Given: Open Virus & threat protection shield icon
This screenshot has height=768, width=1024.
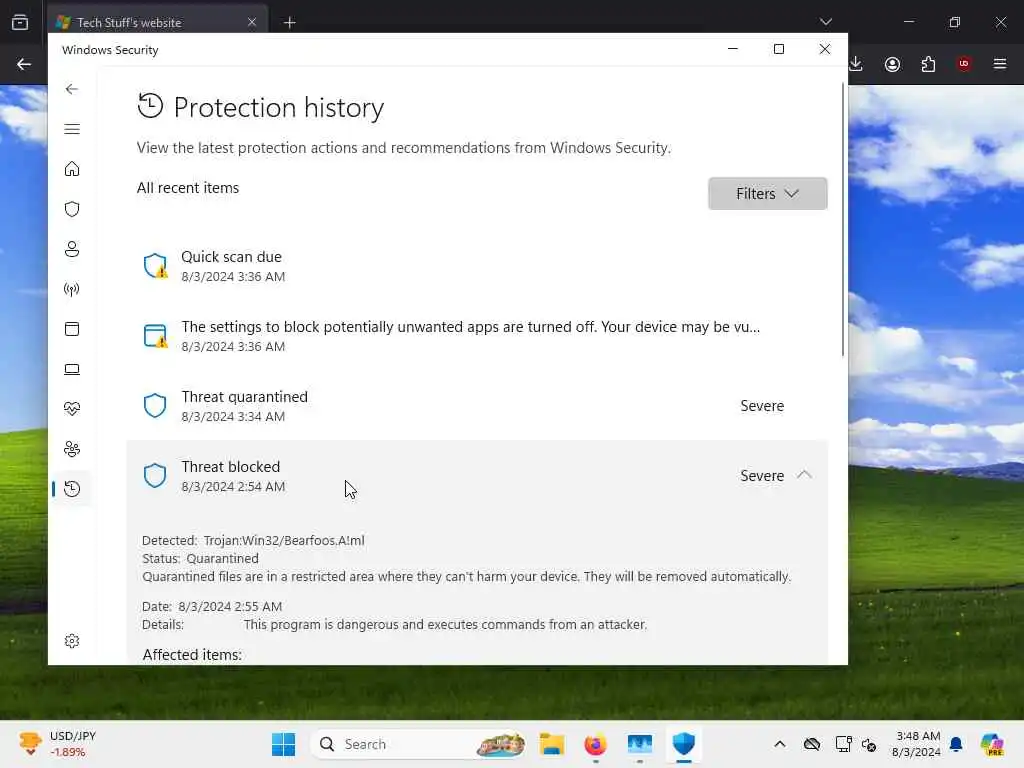Looking at the screenshot, I should click(72, 209).
